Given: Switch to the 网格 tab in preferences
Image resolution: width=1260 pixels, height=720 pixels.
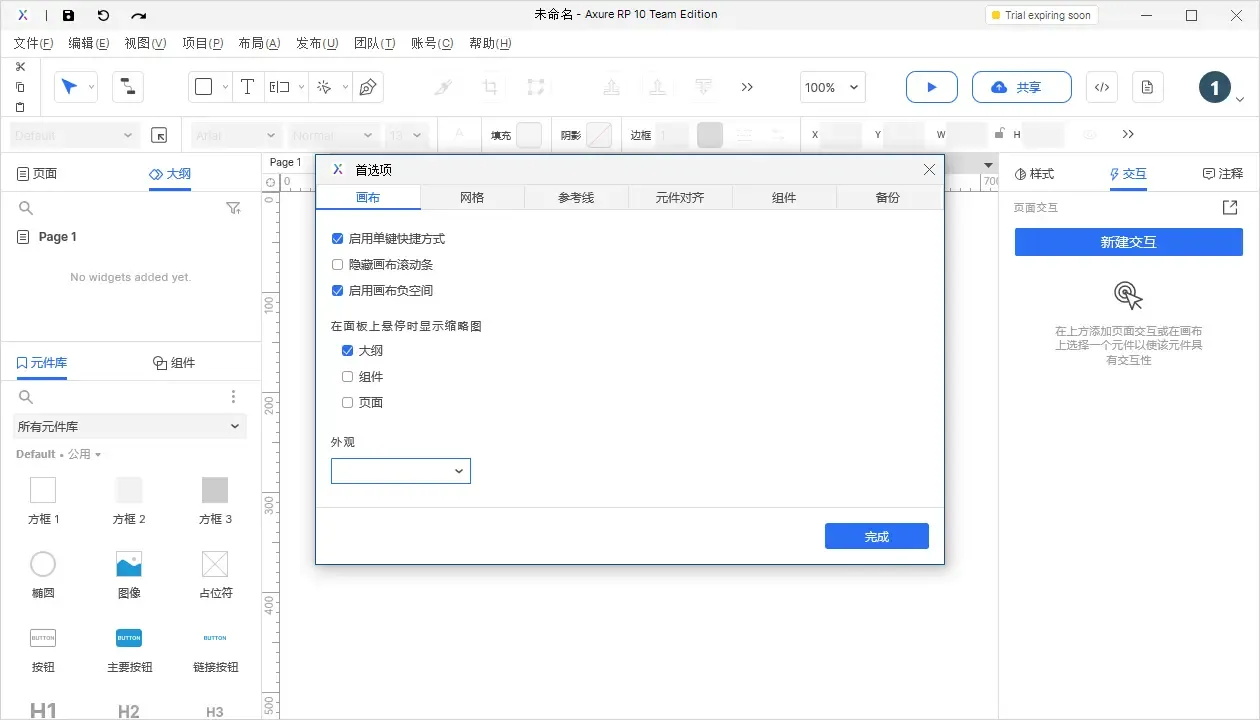Looking at the screenshot, I should pyautogui.click(x=472, y=197).
